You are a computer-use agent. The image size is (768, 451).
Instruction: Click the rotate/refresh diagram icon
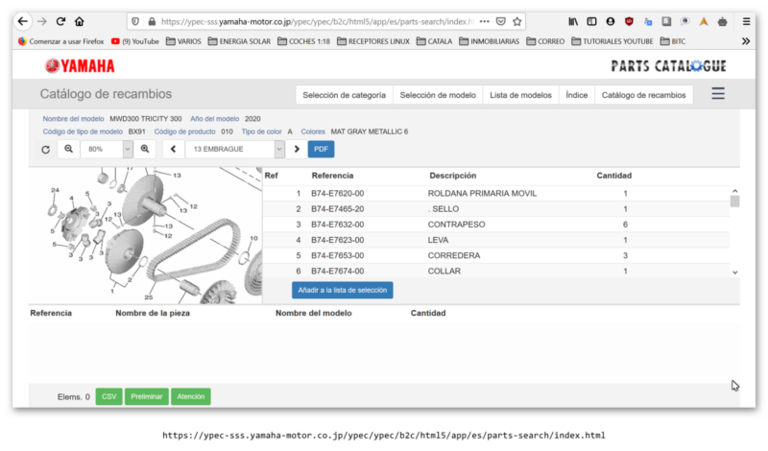click(45, 149)
